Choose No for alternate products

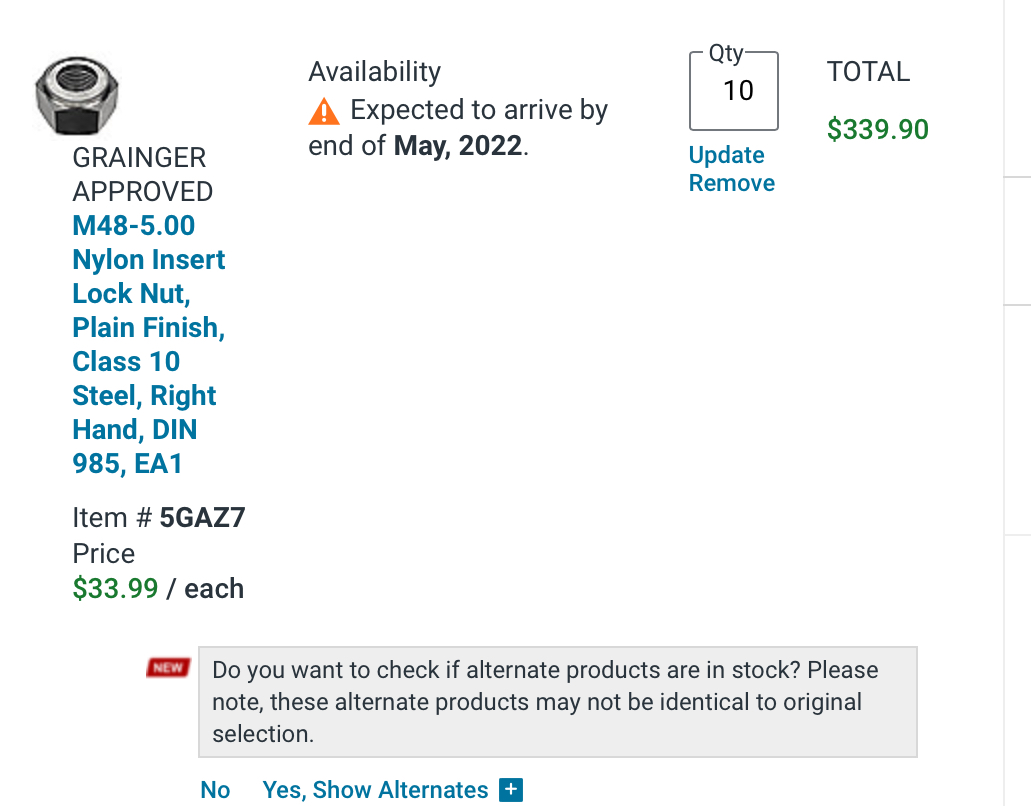(215, 790)
